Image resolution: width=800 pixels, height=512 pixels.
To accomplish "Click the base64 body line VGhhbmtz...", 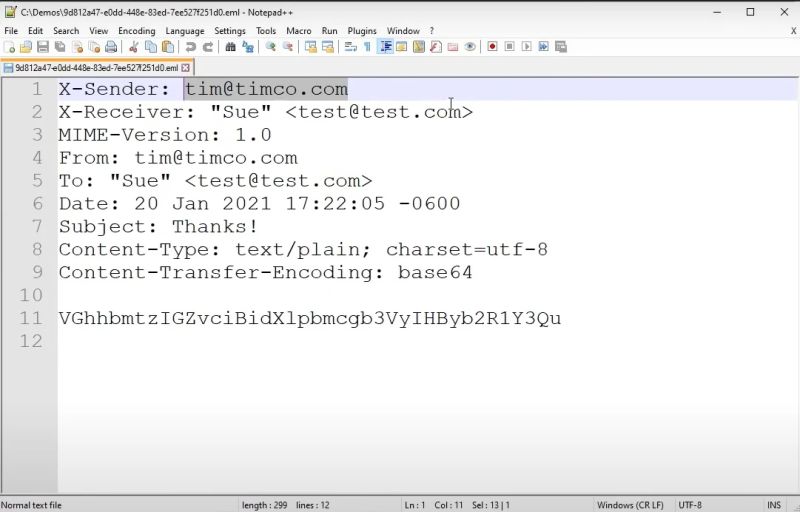I will (310, 318).
